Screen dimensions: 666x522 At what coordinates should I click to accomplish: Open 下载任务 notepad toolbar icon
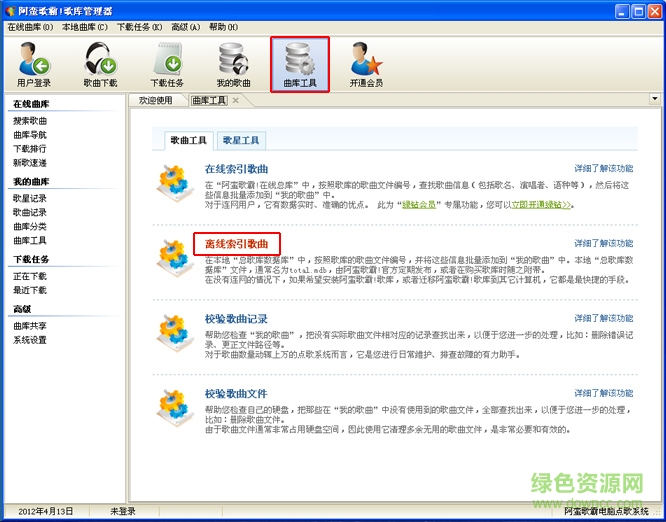tap(167, 65)
